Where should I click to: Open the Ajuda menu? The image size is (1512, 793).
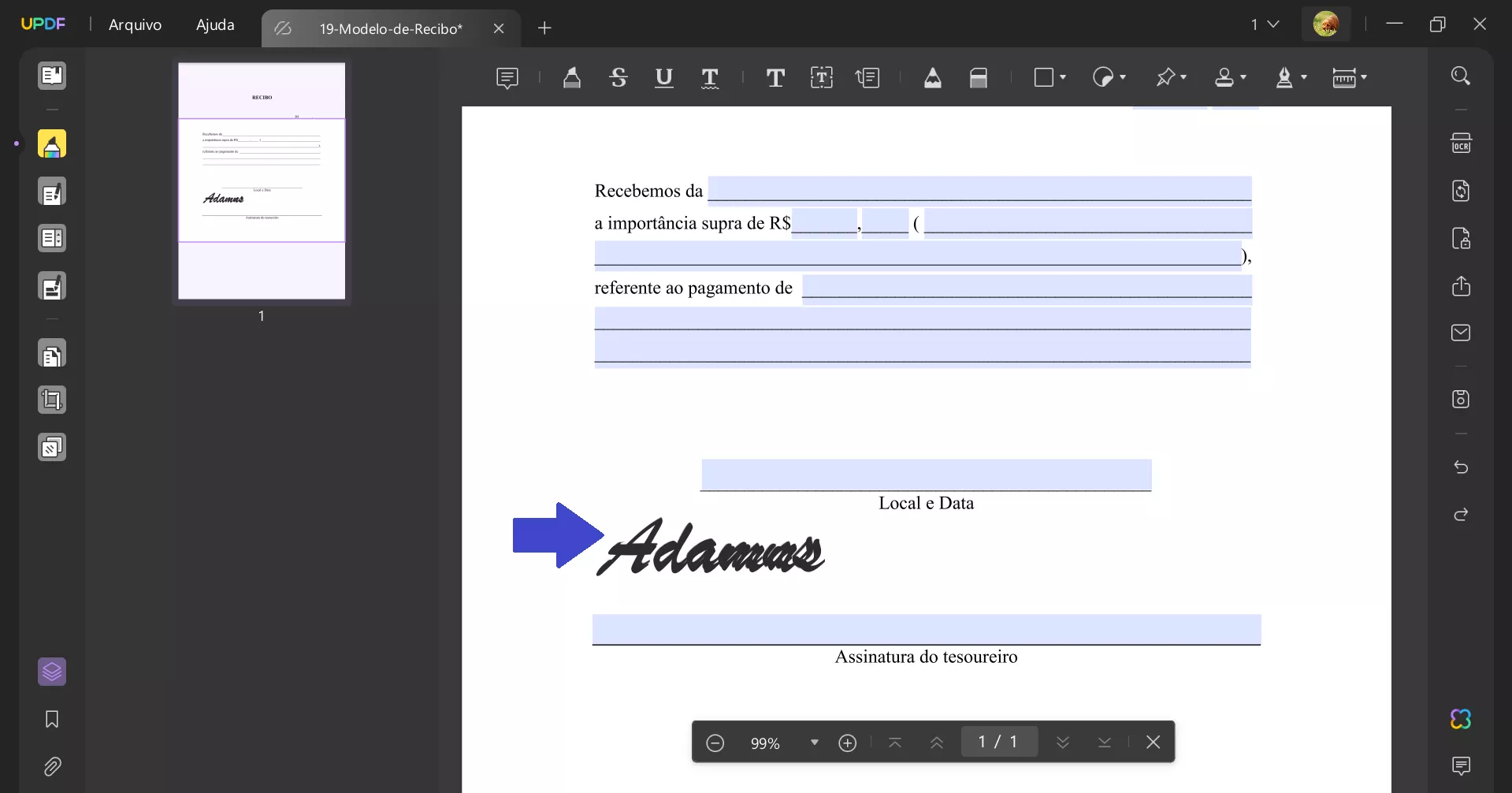(x=215, y=24)
